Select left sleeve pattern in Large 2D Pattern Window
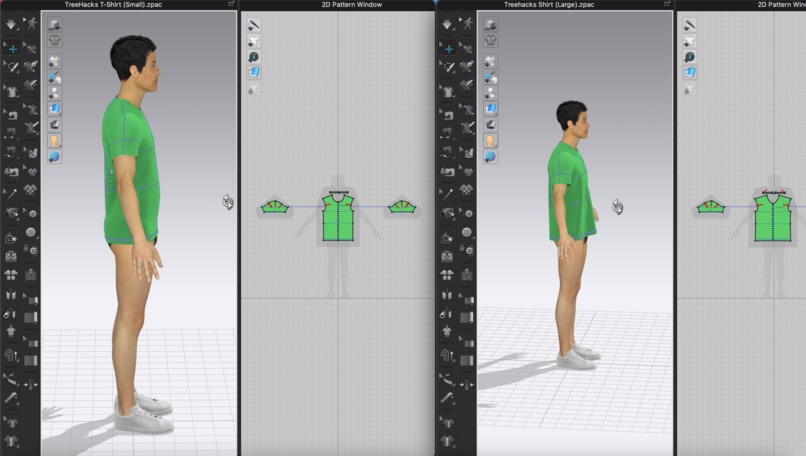 (710, 207)
